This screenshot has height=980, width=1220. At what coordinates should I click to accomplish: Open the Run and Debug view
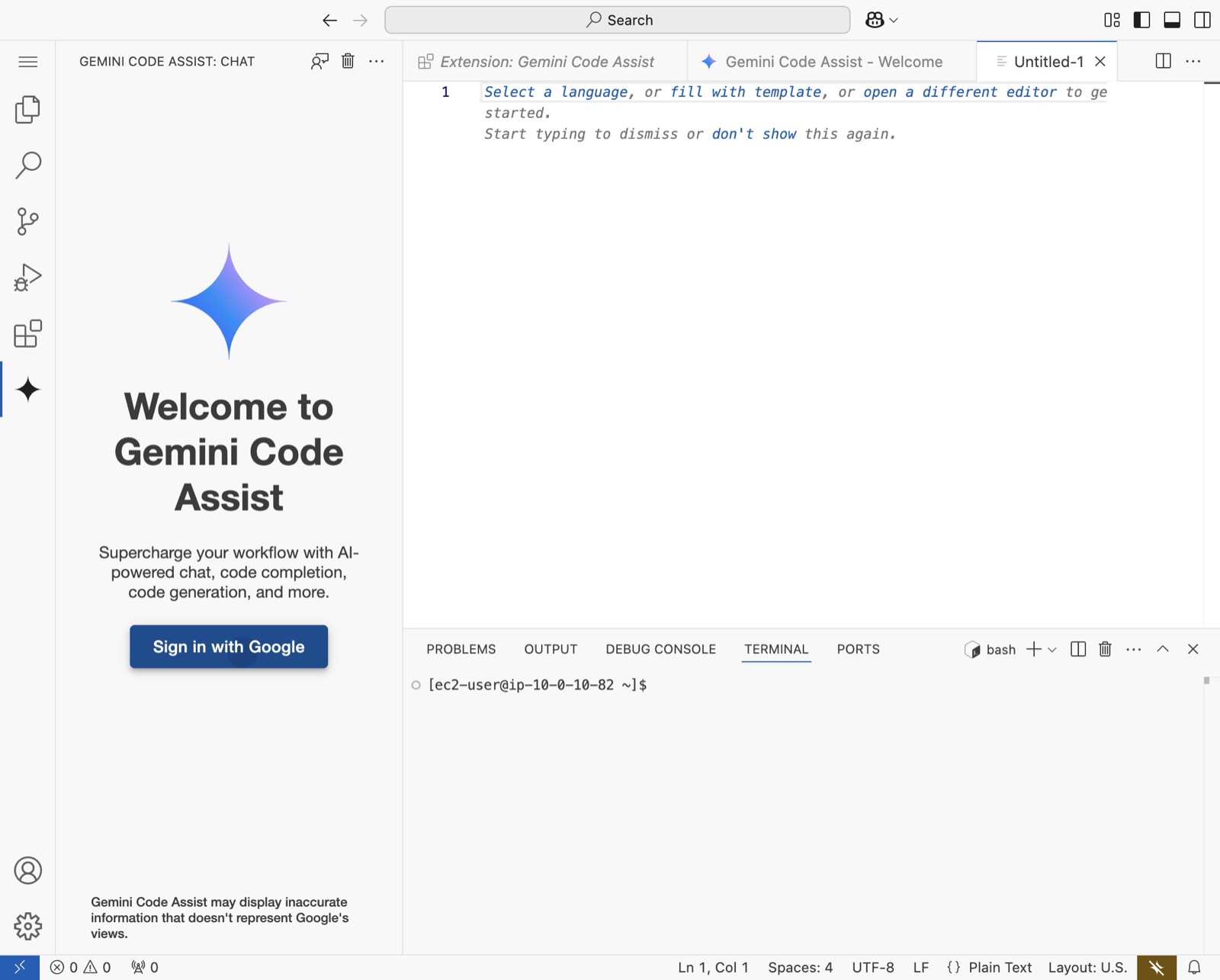[27, 278]
